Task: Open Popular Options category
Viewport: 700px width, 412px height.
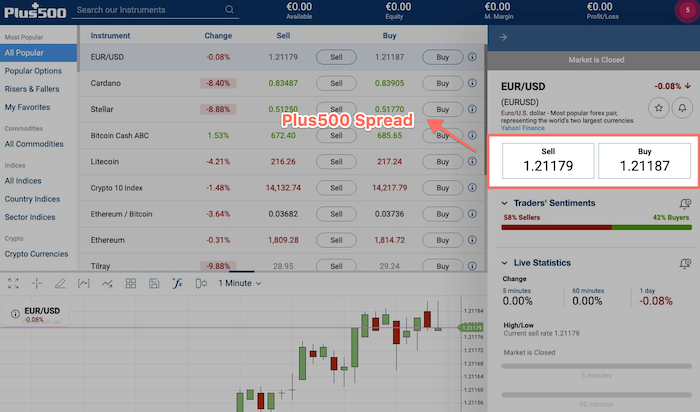Action: (33, 71)
